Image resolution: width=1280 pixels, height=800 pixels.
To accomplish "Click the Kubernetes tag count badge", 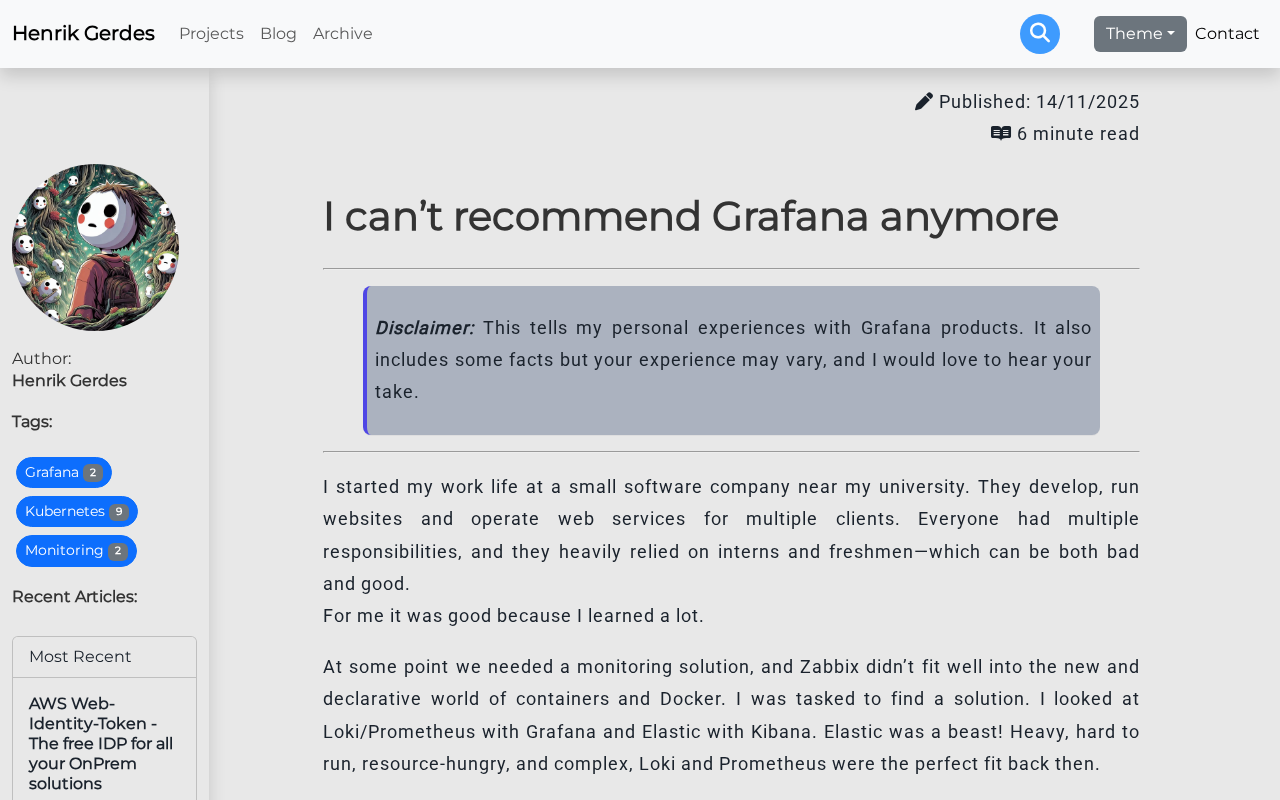I will (119, 510).
